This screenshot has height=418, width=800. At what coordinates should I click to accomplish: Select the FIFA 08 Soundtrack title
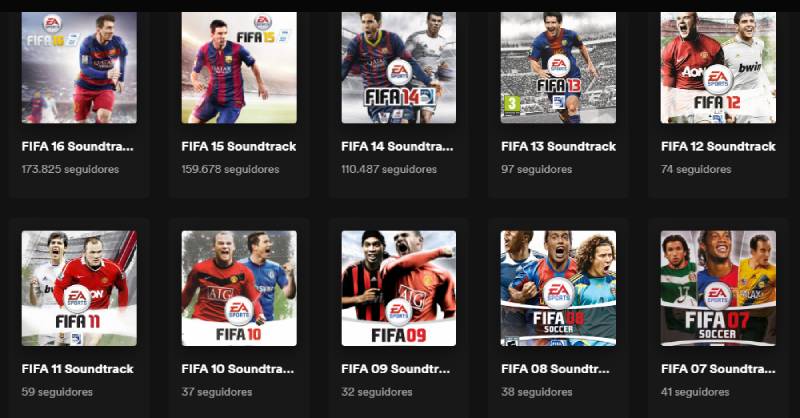[555, 369]
